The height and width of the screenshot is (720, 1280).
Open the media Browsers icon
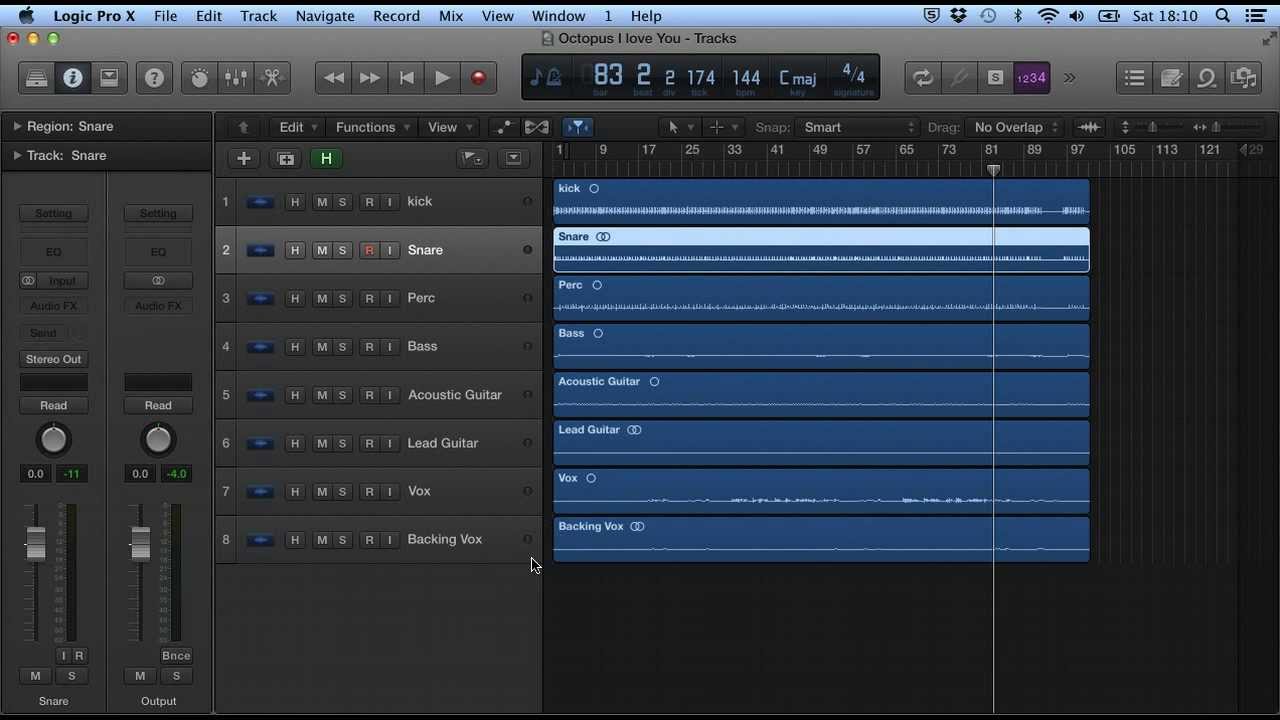[x=1243, y=78]
